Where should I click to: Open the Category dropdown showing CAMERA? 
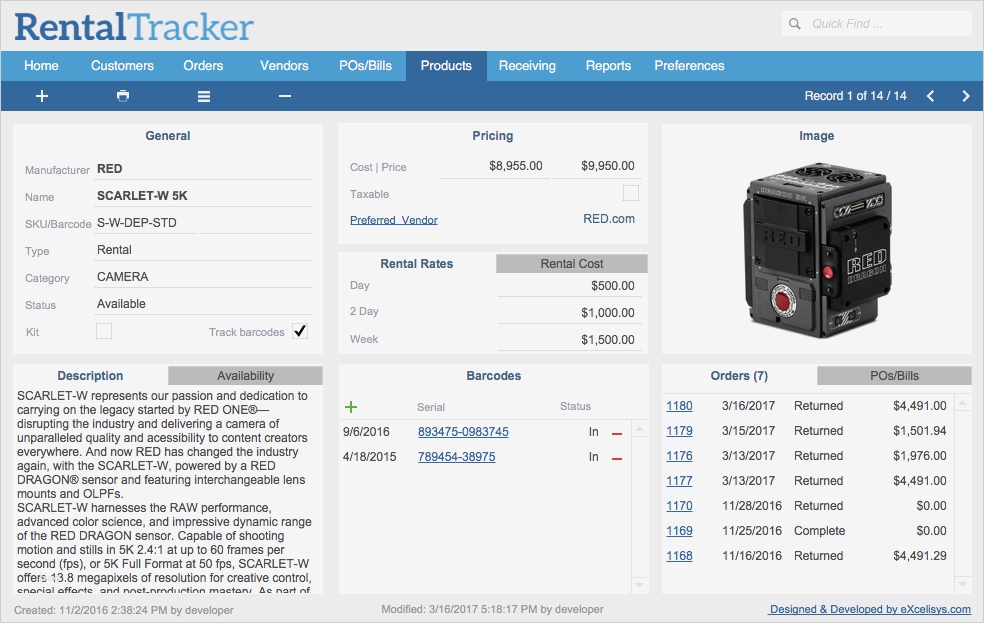[202, 276]
